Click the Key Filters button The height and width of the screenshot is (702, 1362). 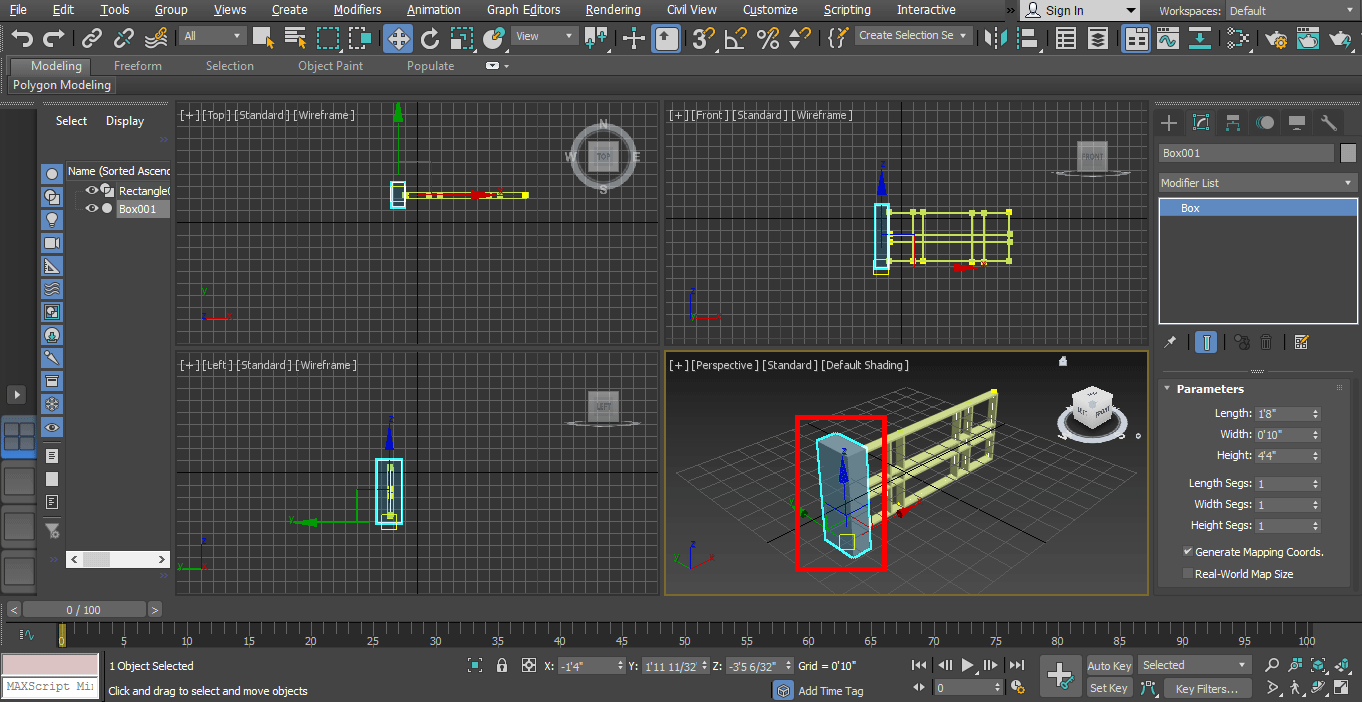[x=1206, y=688]
